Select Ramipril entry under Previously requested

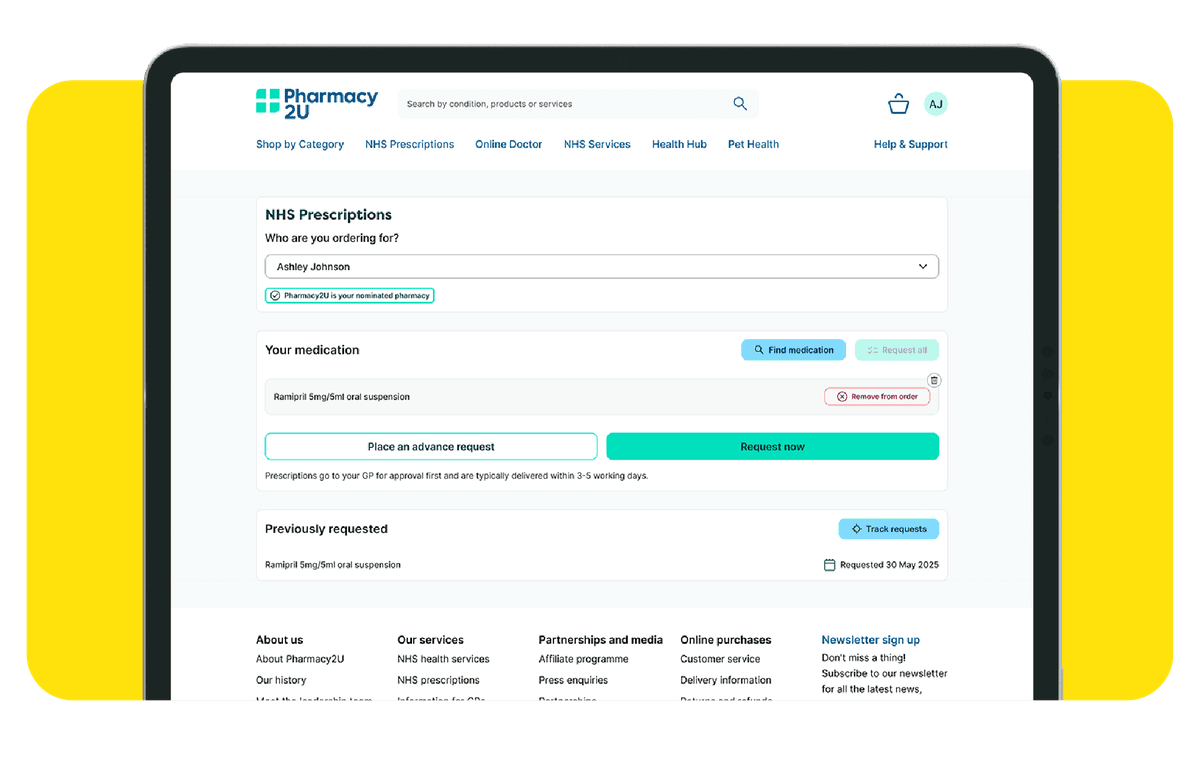tap(333, 565)
